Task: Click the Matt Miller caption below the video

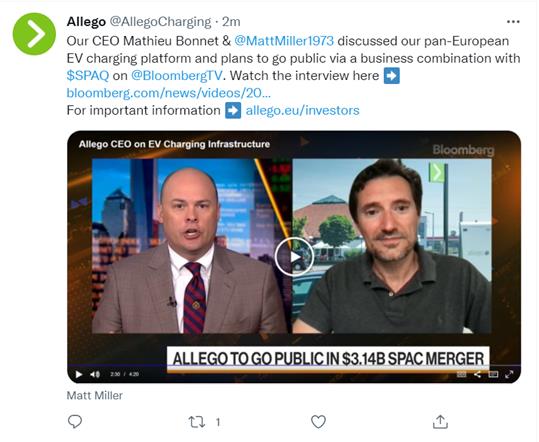Action: [x=95, y=395]
